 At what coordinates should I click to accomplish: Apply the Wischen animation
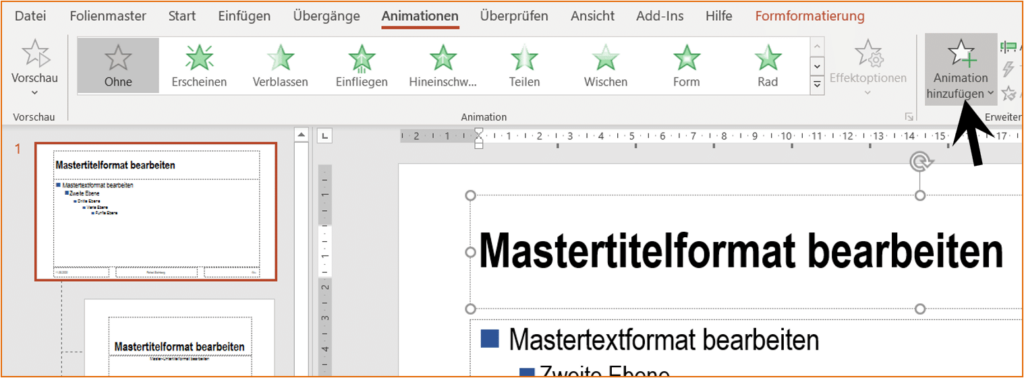click(x=605, y=65)
